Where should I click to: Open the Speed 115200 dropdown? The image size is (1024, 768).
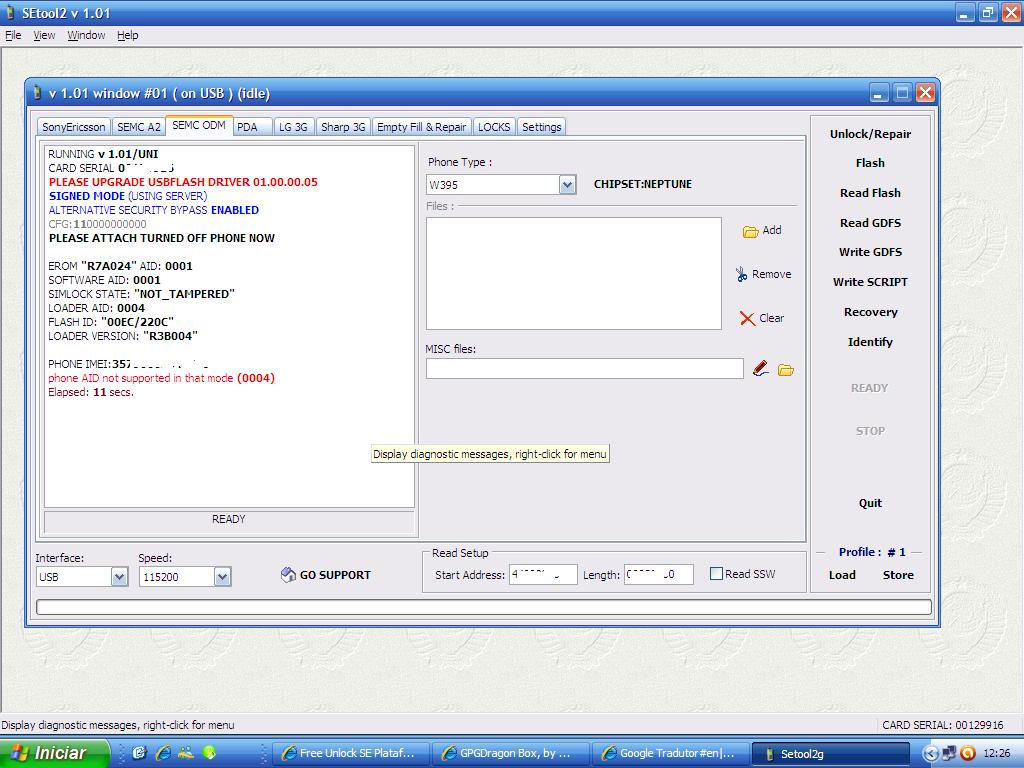point(222,577)
